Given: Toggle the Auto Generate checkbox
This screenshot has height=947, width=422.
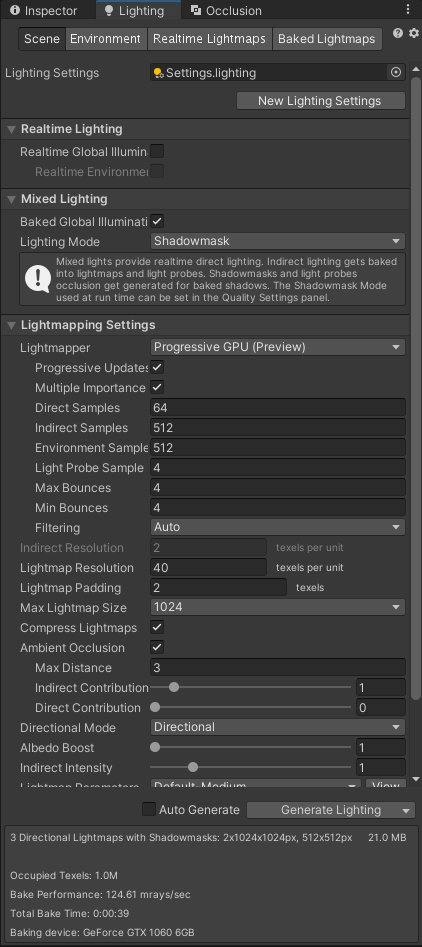Looking at the screenshot, I should pos(149,809).
